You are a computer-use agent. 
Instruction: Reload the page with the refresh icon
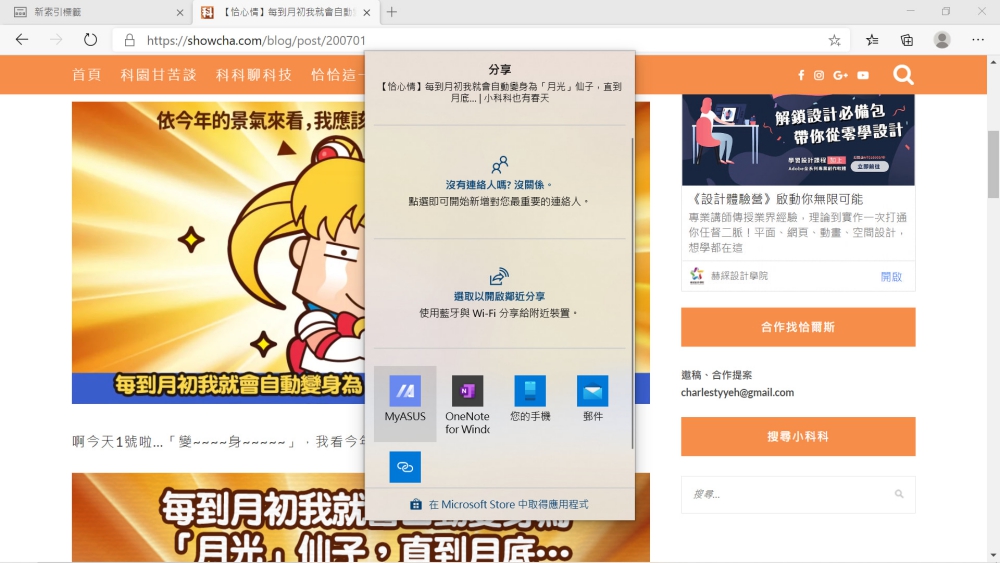click(91, 40)
